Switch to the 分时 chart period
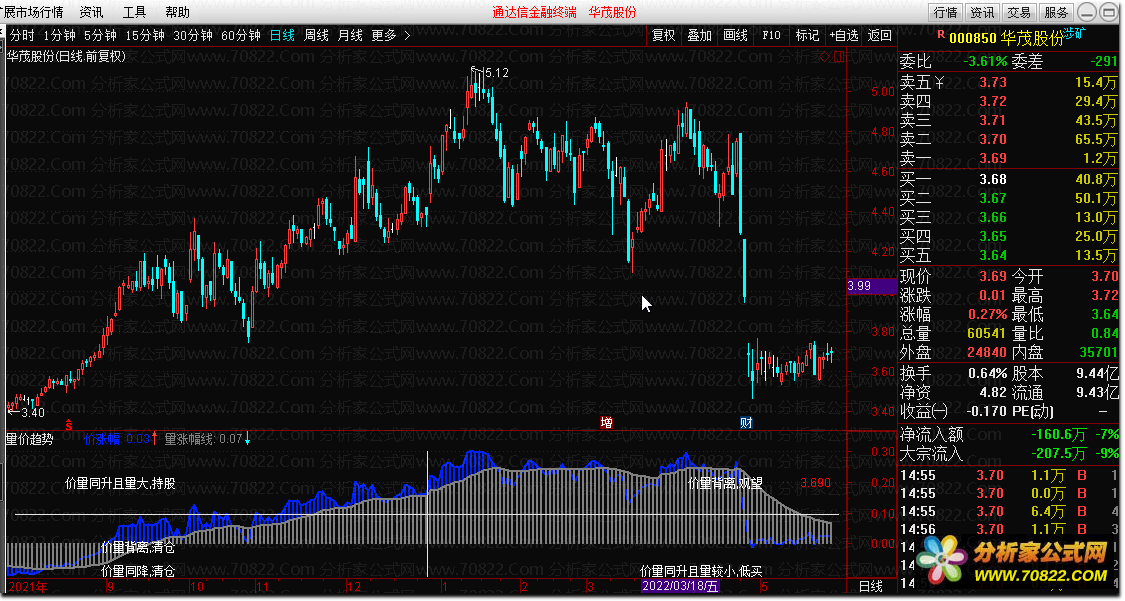Viewport: 1125px width, 601px height. (22, 35)
